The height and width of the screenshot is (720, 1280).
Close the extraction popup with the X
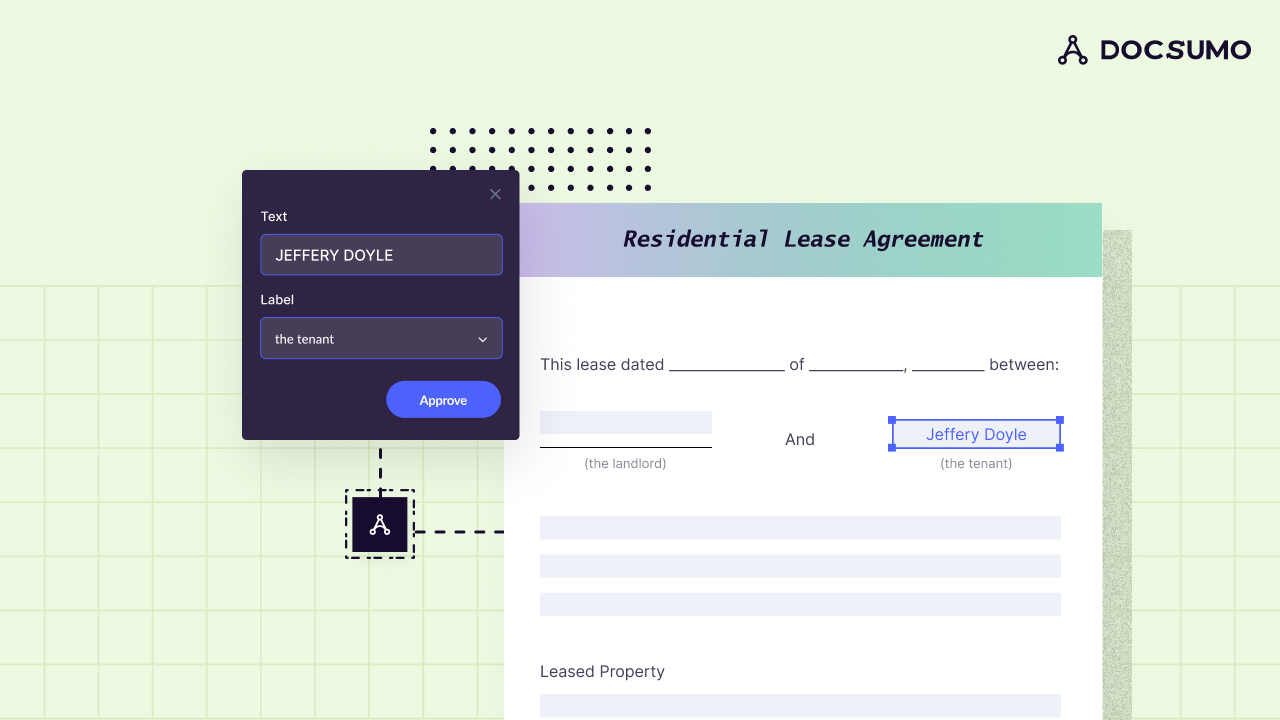(x=495, y=194)
